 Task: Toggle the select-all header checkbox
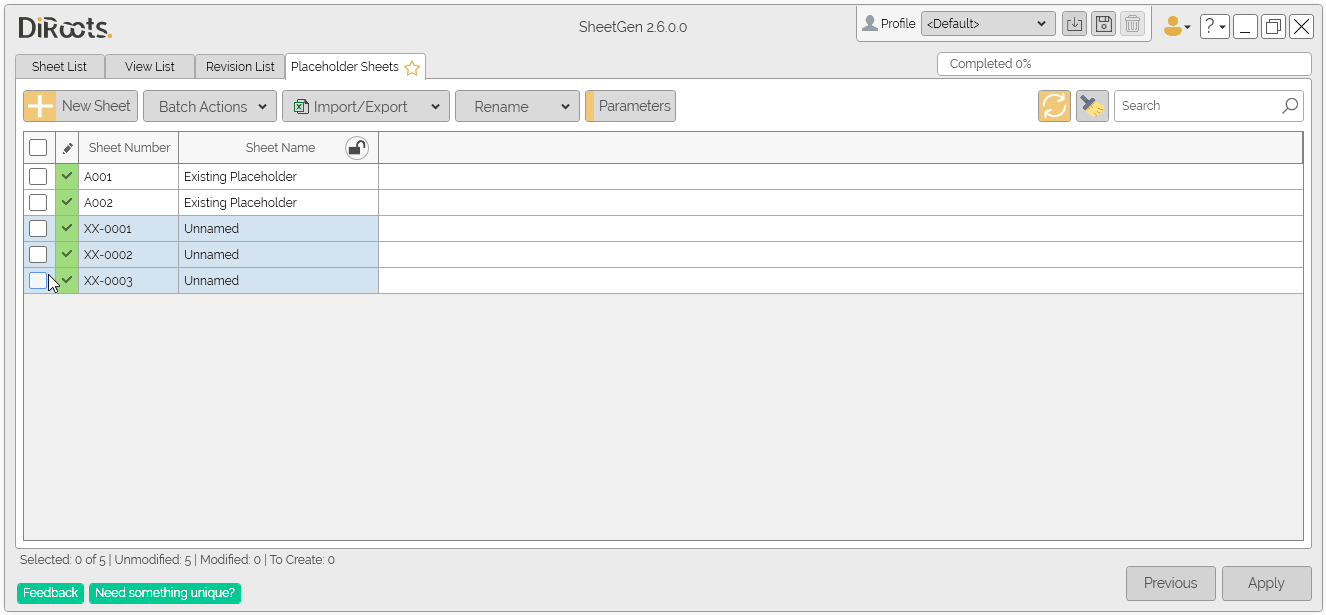point(38,148)
